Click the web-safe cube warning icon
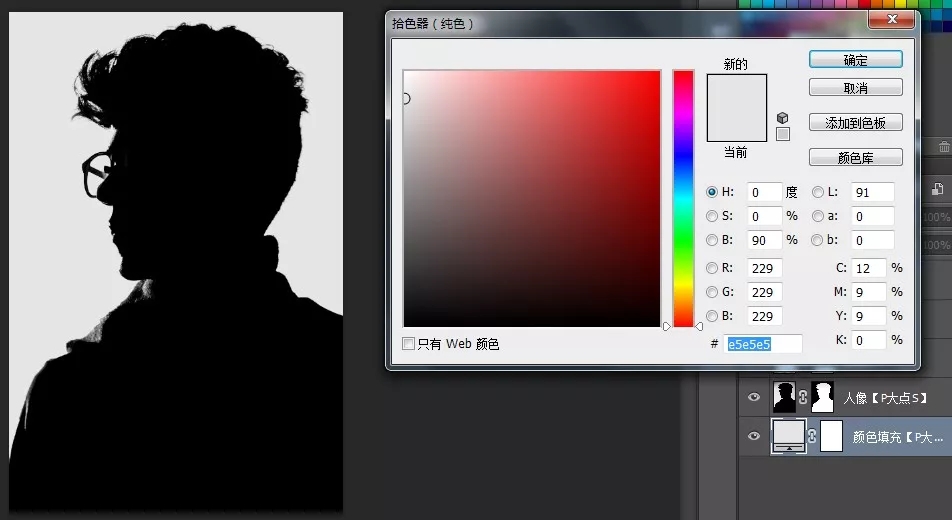Screen dimensions: 952x520 point(783,118)
